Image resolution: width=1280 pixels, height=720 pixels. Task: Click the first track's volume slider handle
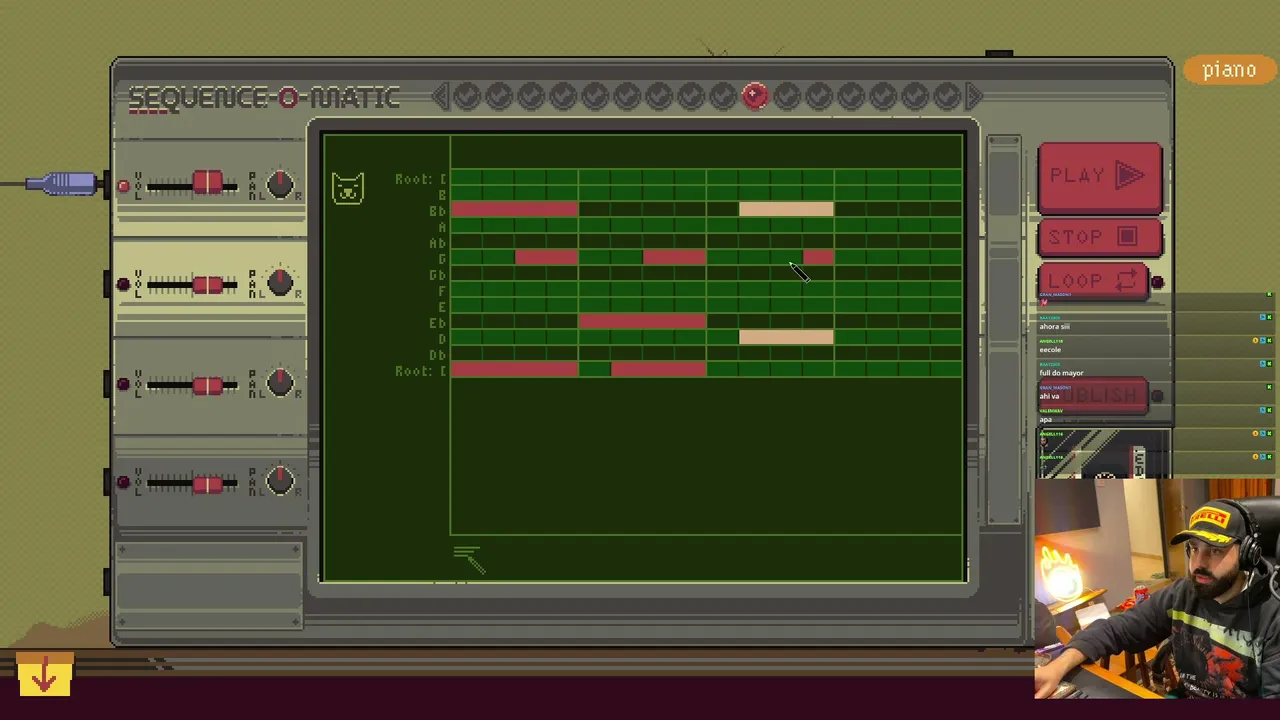208,184
